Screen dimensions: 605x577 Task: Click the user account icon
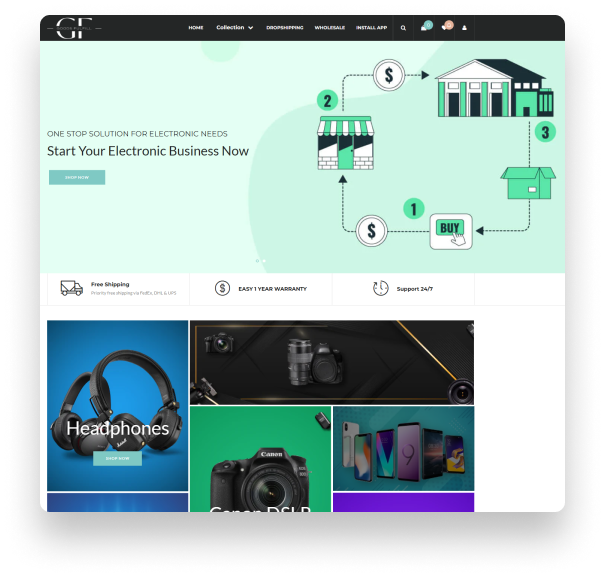pyautogui.click(x=465, y=28)
